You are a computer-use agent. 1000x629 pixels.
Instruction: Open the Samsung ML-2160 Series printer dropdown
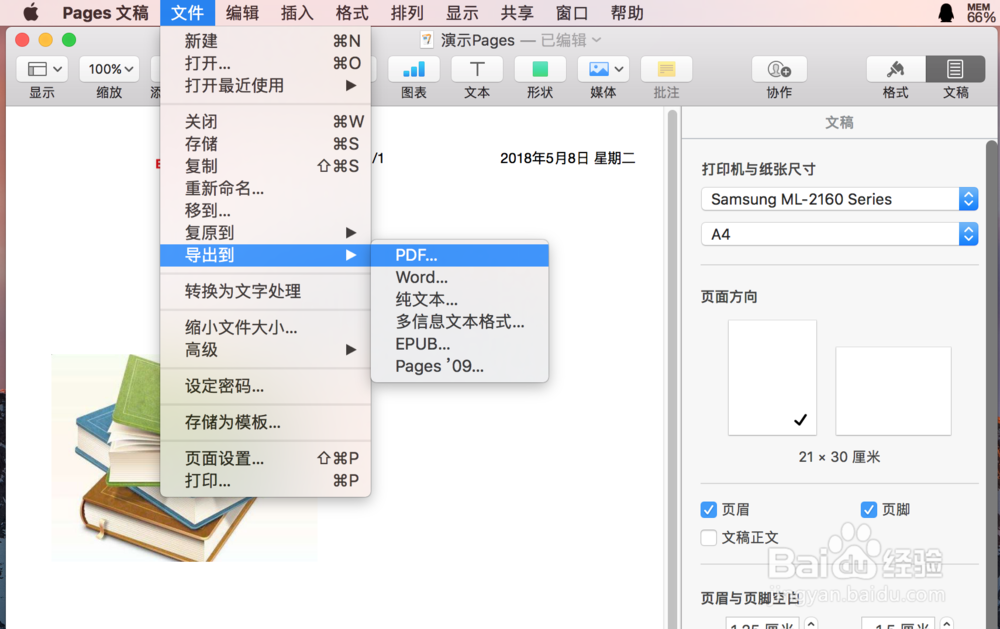tap(838, 199)
